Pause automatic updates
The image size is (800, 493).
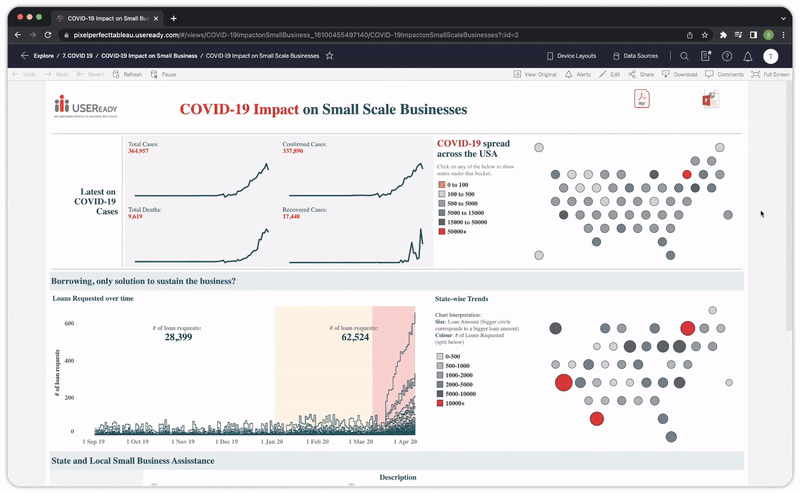click(x=163, y=74)
